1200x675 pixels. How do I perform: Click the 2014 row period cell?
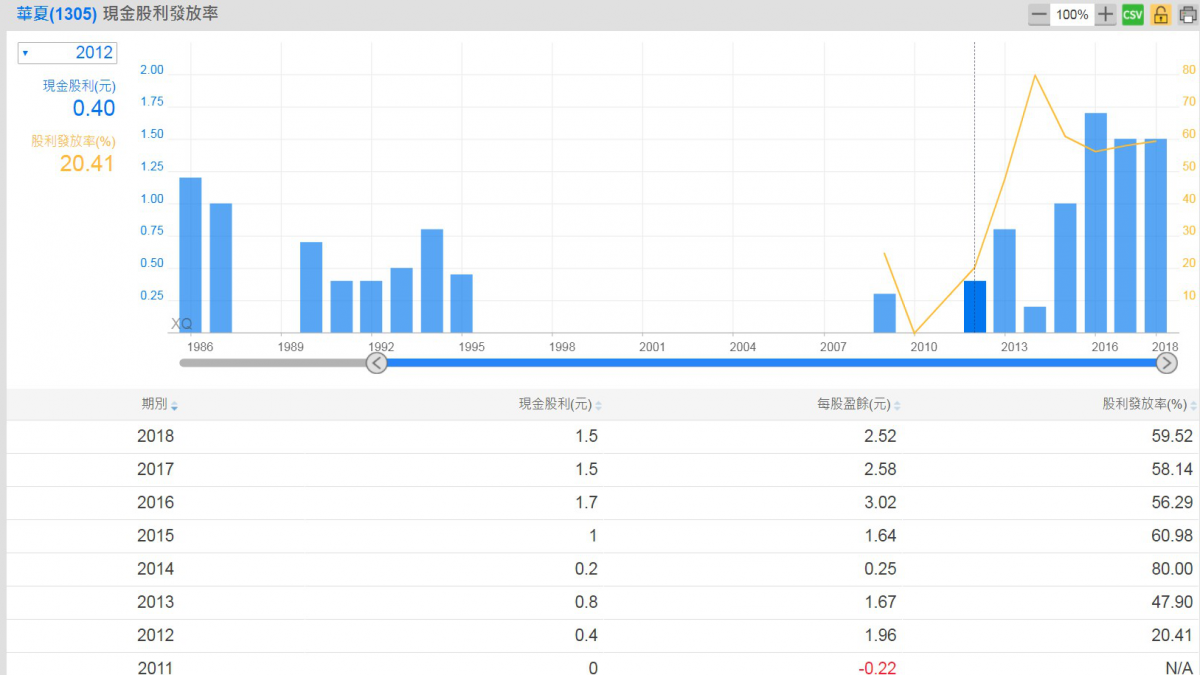[x=155, y=569]
